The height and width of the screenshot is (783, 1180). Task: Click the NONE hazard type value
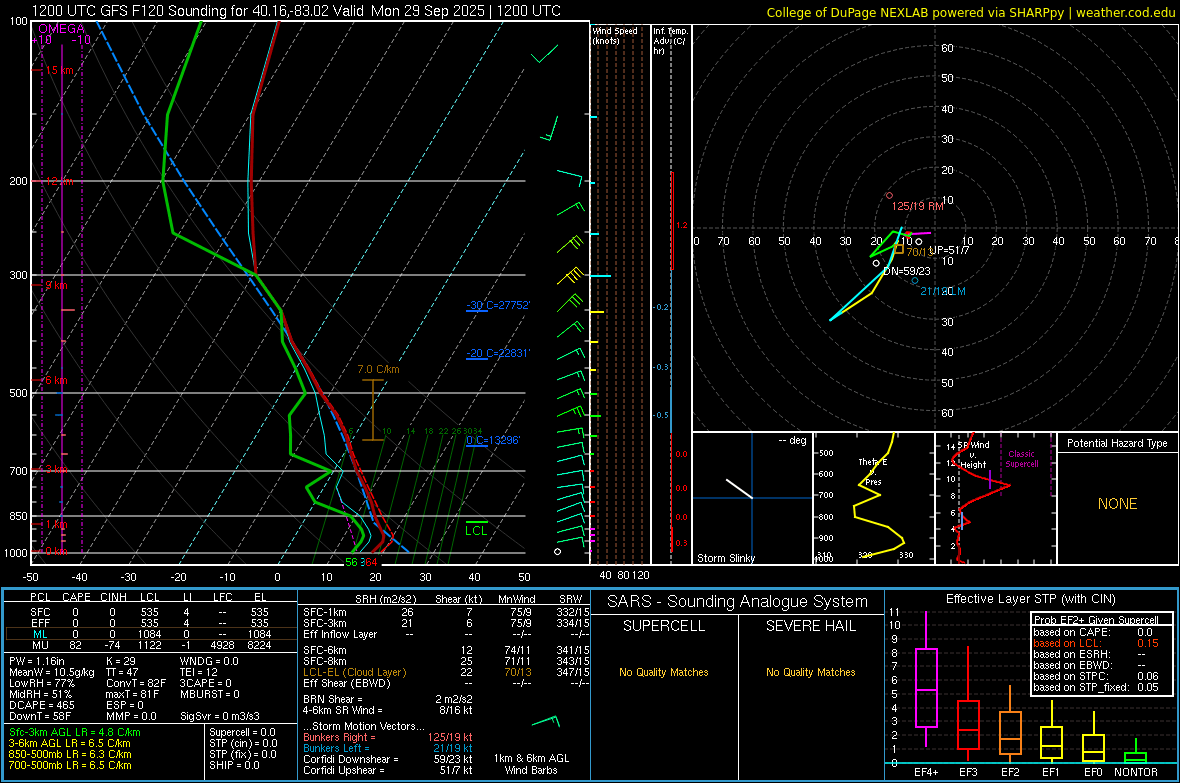click(1118, 504)
